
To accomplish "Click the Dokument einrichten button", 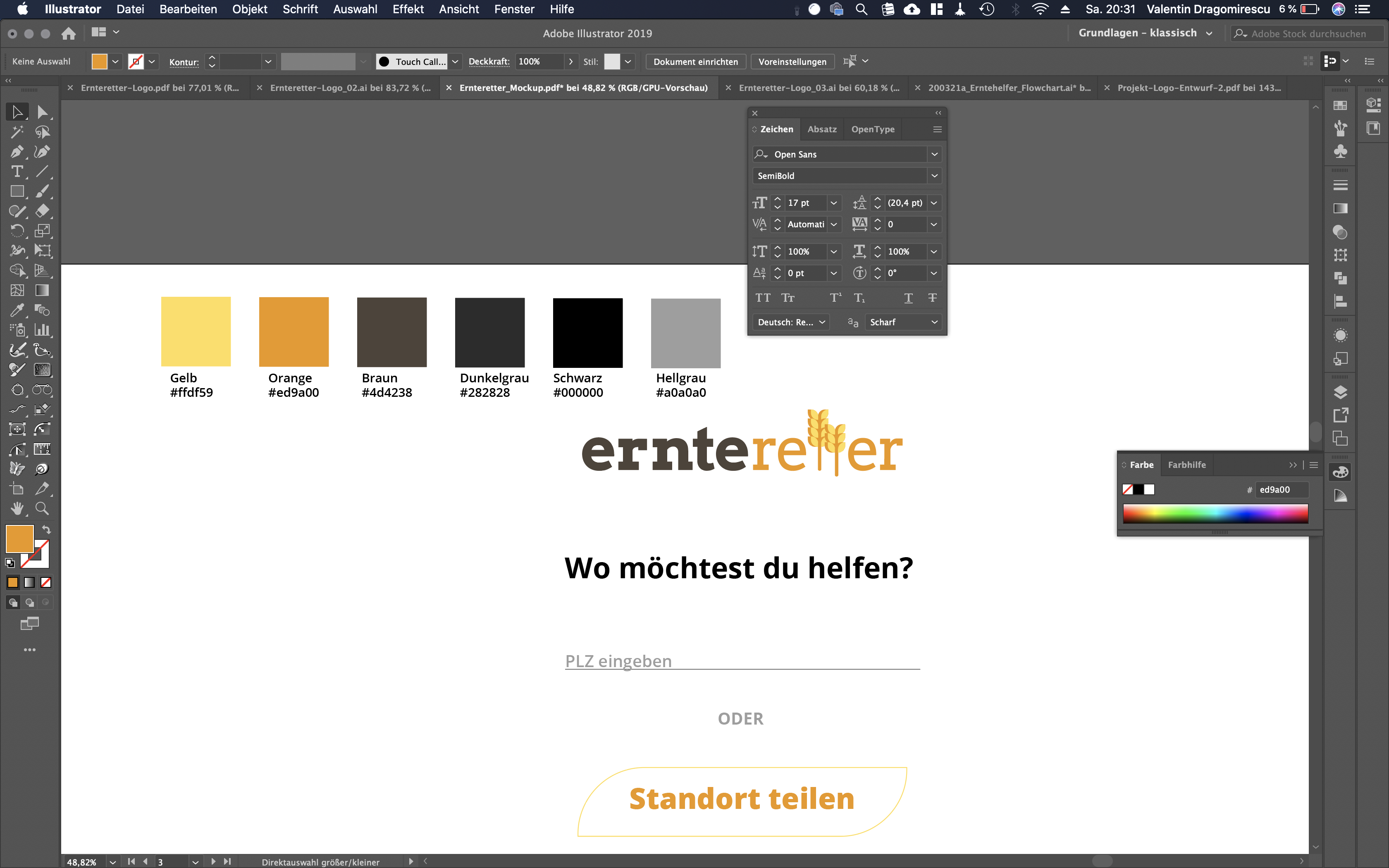I will point(695,62).
